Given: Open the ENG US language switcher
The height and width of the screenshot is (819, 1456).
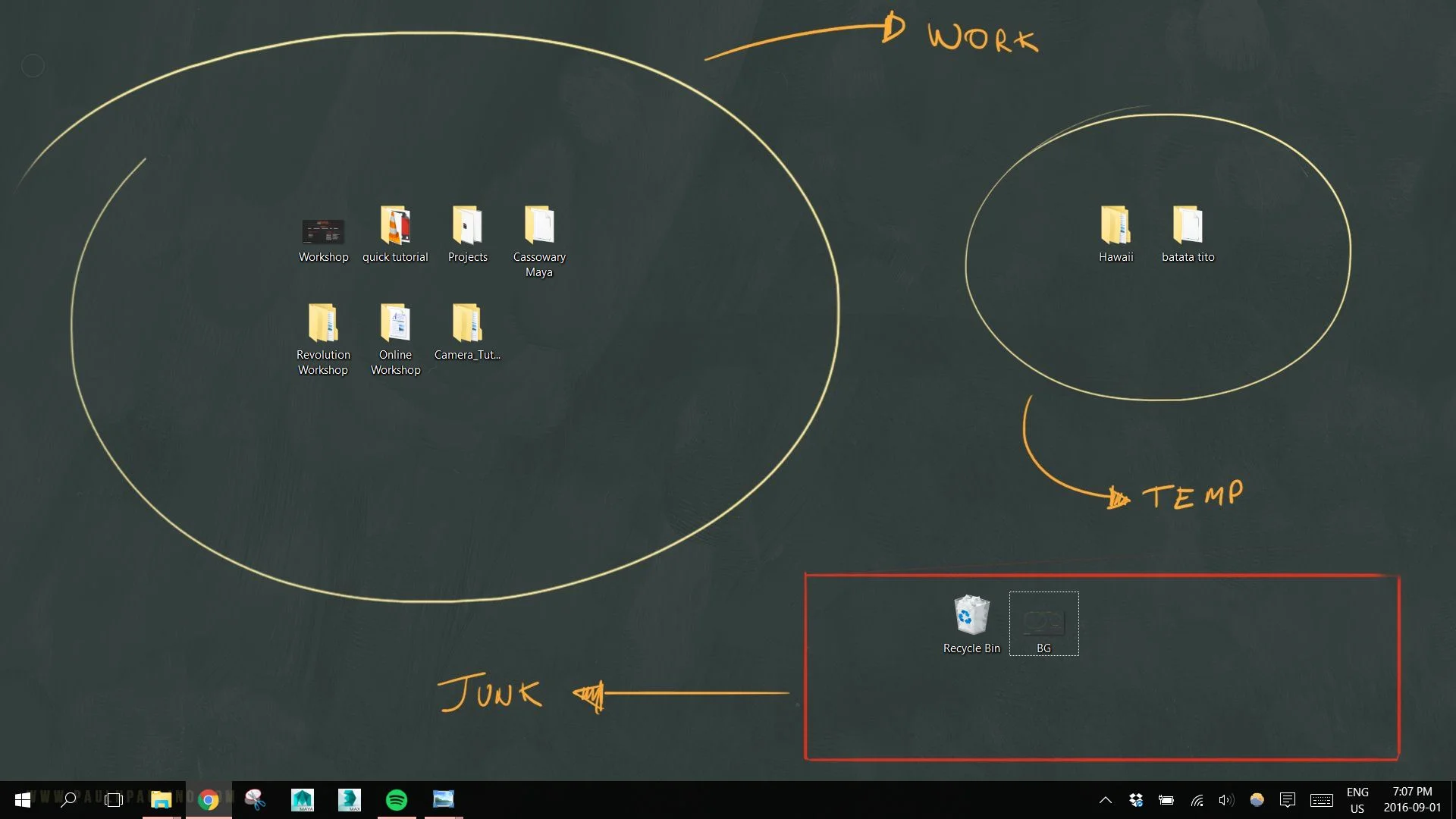Looking at the screenshot, I should (1357, 800).
